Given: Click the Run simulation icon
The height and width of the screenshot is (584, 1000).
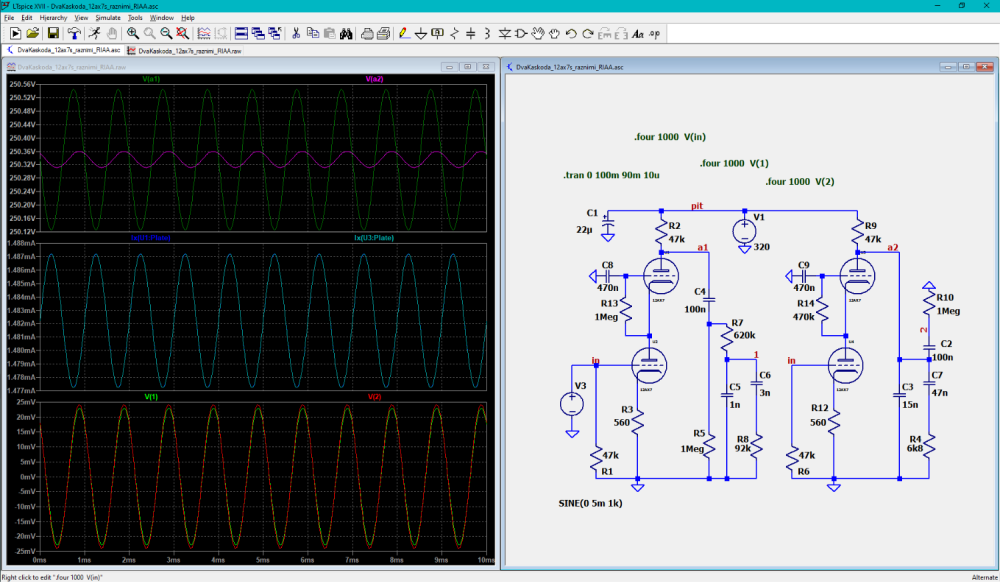Looking at the screenshot, I should [94, 33].
